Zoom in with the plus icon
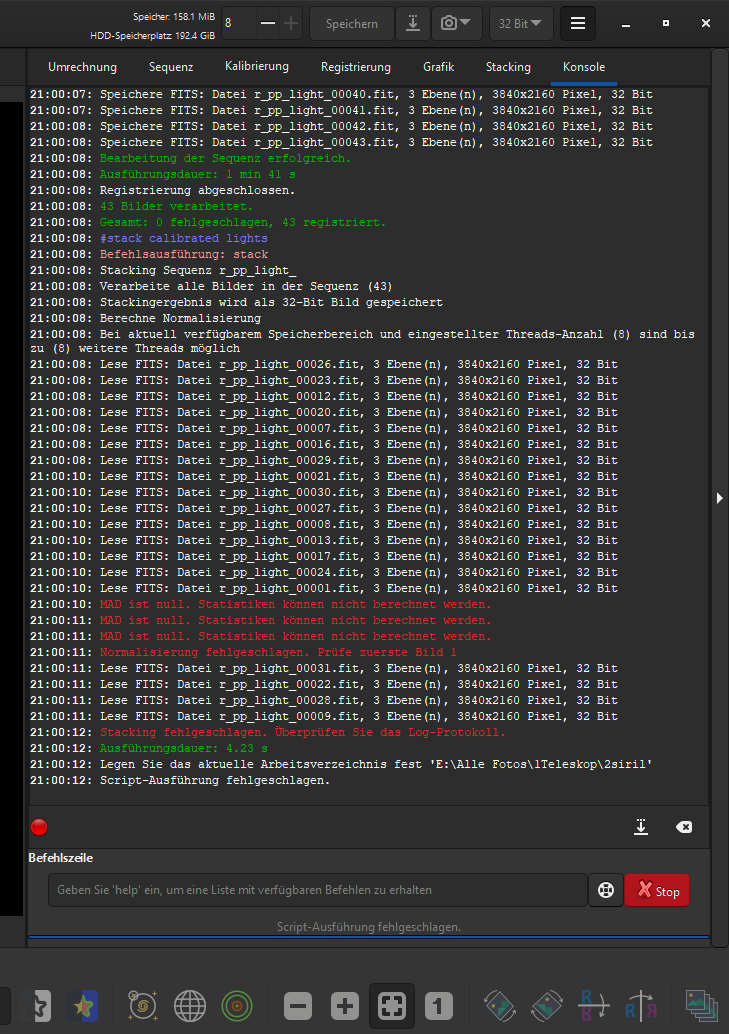Viewport: 729px width, 1034px height. [x=344, y=1006]
